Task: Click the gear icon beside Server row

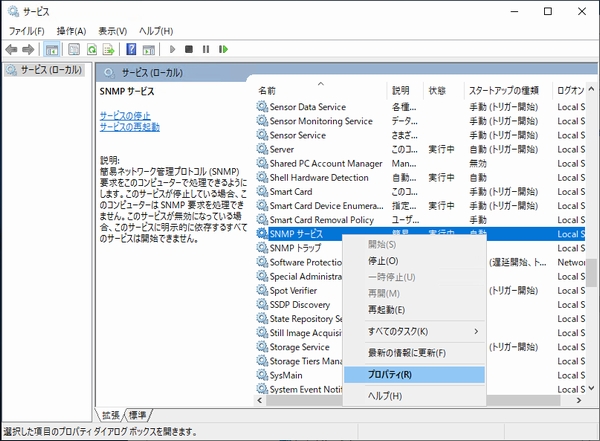Action: pyautogui.click(x=262, y=149)
